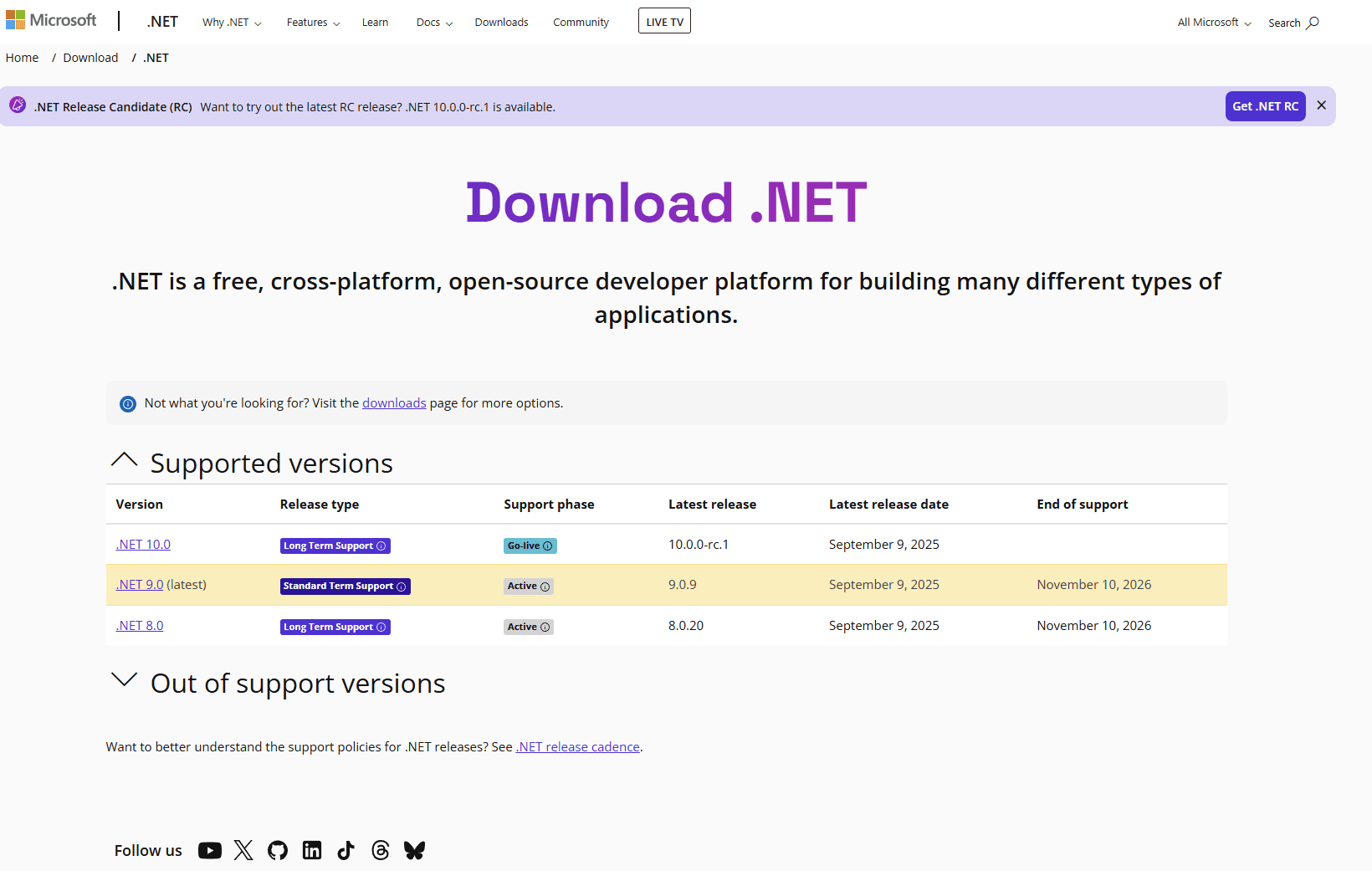Click the .NET Release Candidate banner icon
This screenshot has height=871, width=1372.
tap(18, 105)
